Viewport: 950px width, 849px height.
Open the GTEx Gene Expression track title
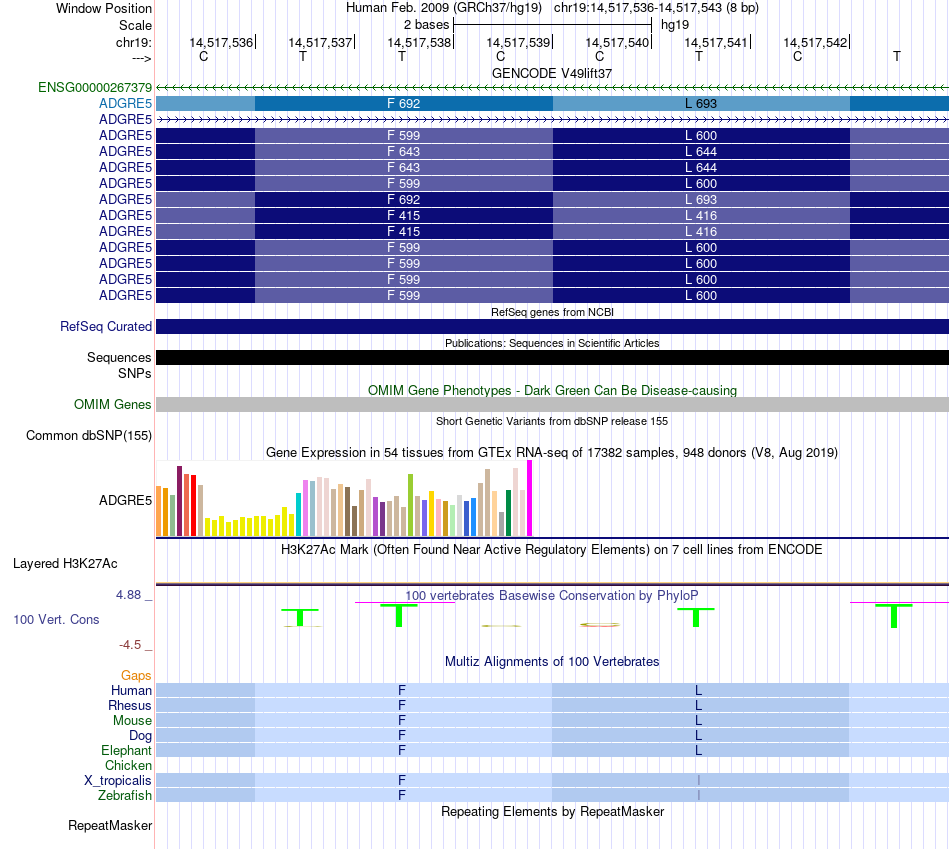[x=552, y=453]
